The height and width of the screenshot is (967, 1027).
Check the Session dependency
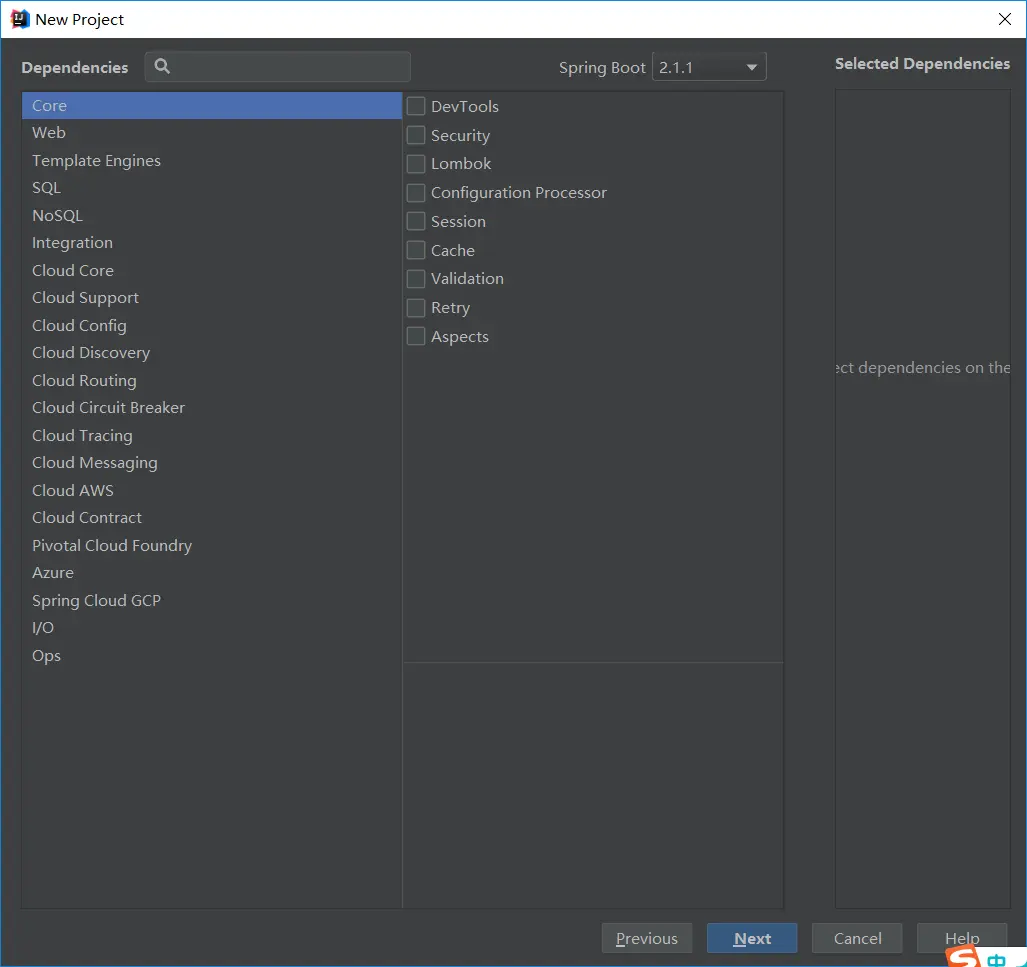point(416,221)
